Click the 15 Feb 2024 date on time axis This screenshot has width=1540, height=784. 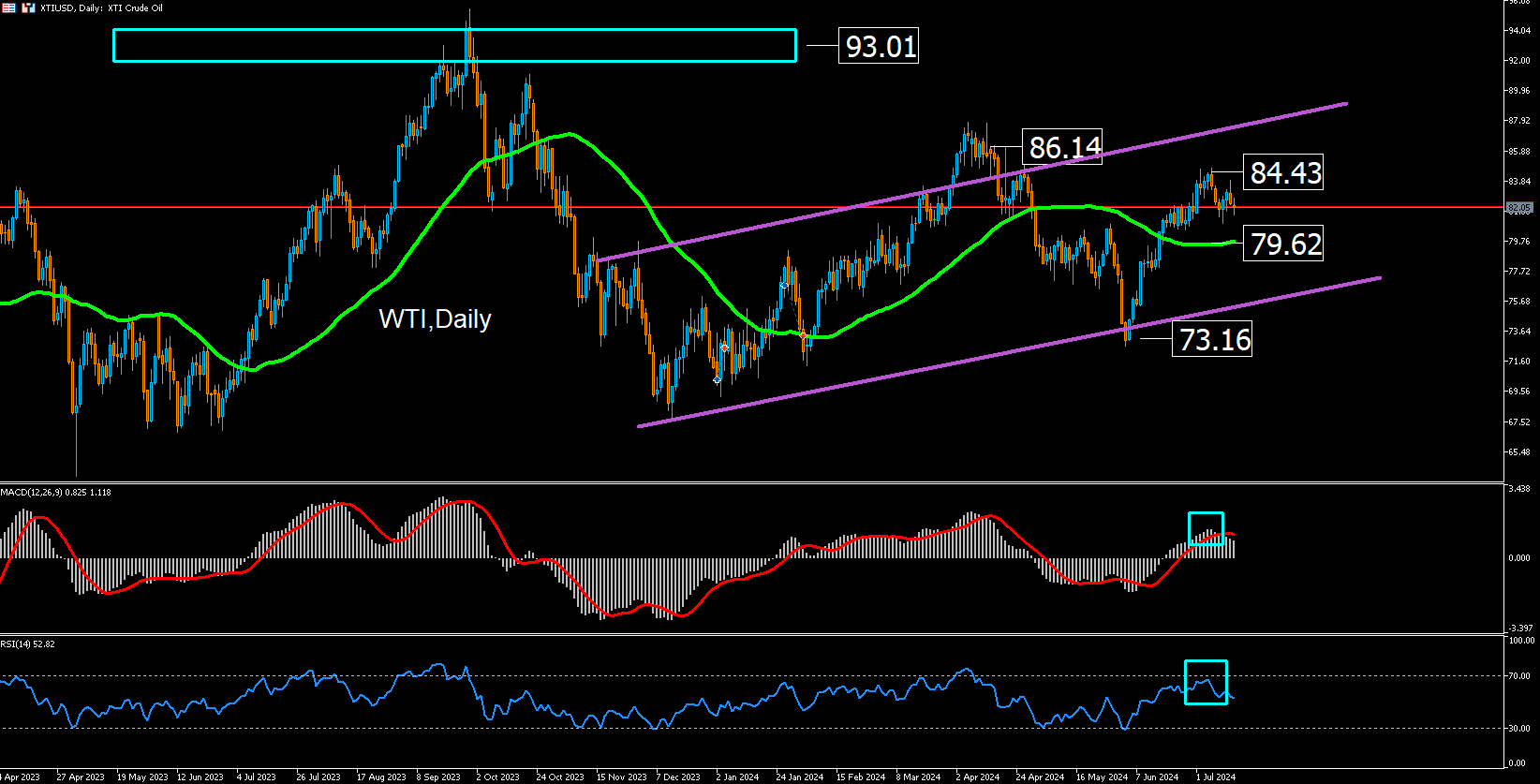pos(861,777)
